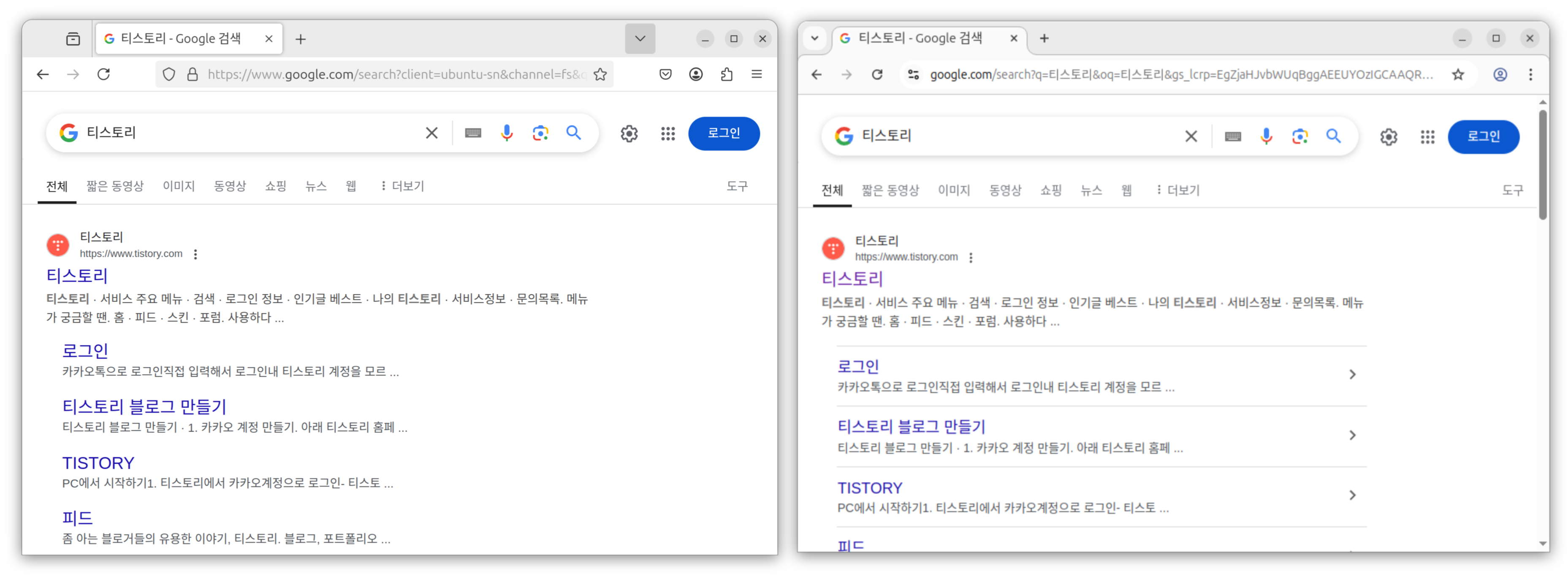This screenshot has width=1568, height=579.
Task: Click on-screen keyboard icon in Chrome search box
Action: (1233, 136)
